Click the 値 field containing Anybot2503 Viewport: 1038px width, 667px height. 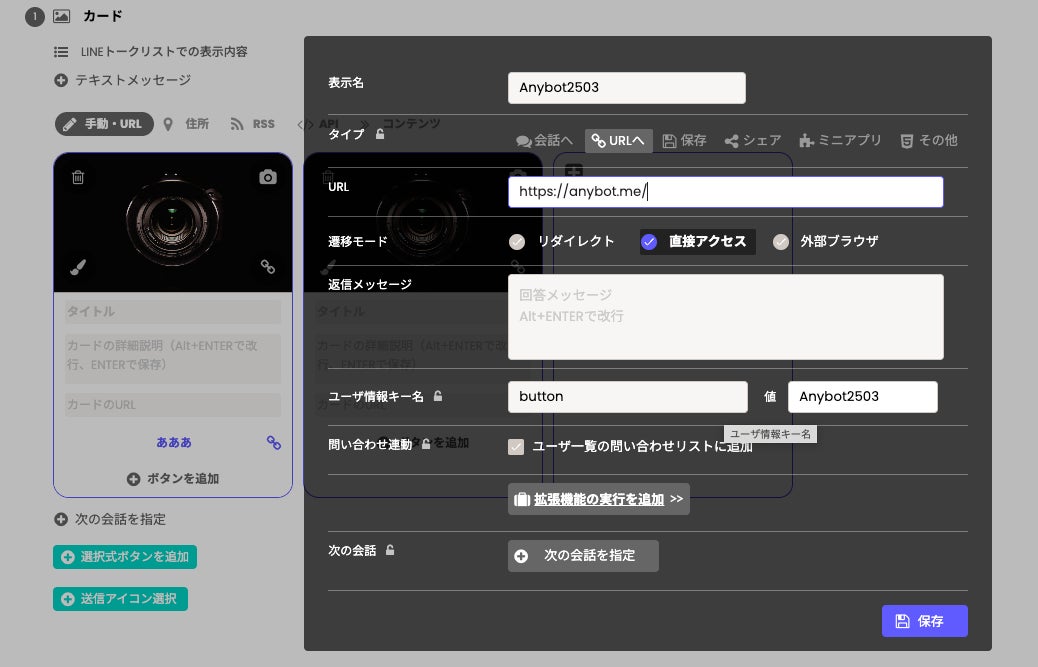863,397
